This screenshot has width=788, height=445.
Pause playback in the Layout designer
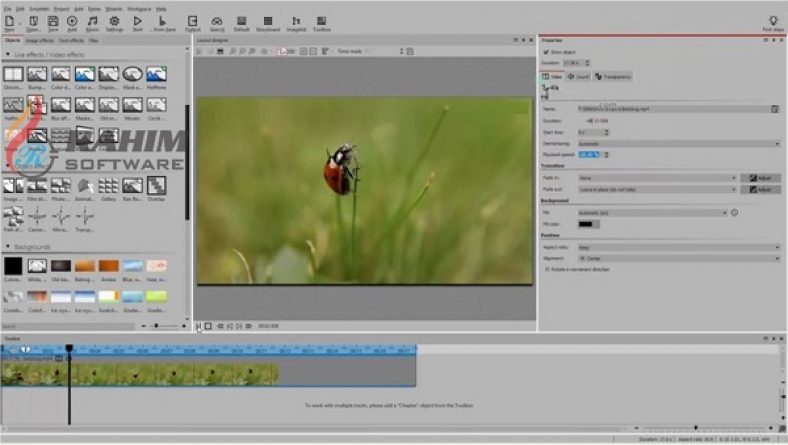coord(198,325)
